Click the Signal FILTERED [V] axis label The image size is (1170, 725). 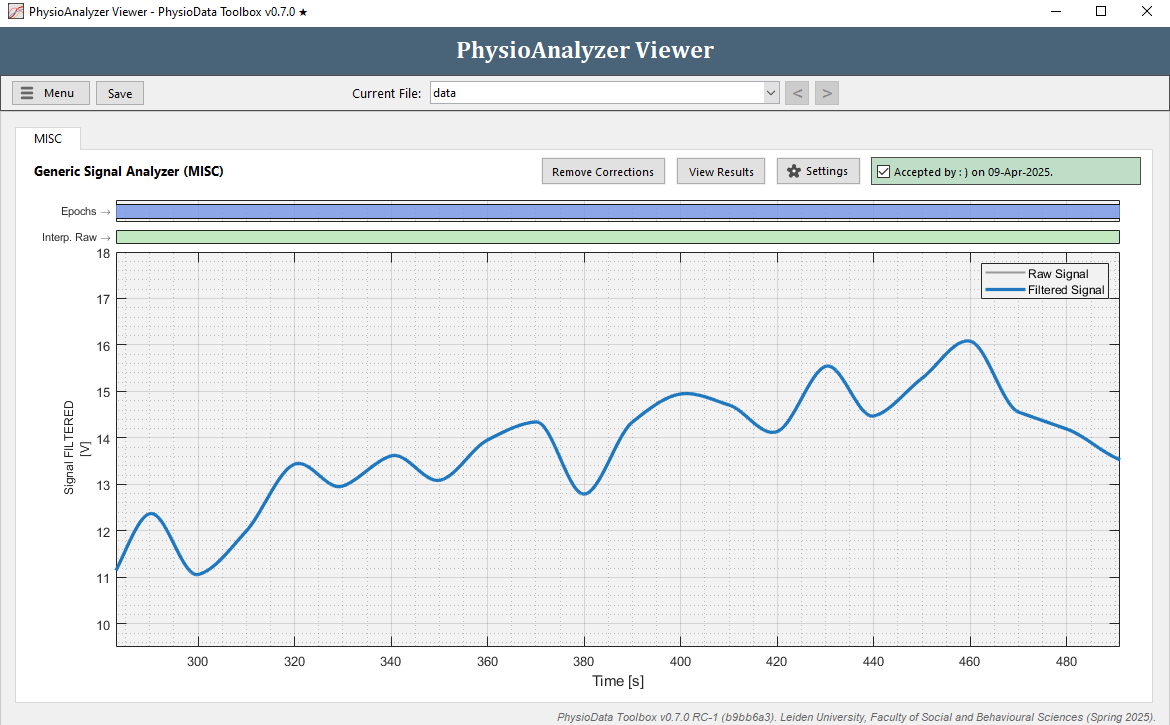(76, 448)
